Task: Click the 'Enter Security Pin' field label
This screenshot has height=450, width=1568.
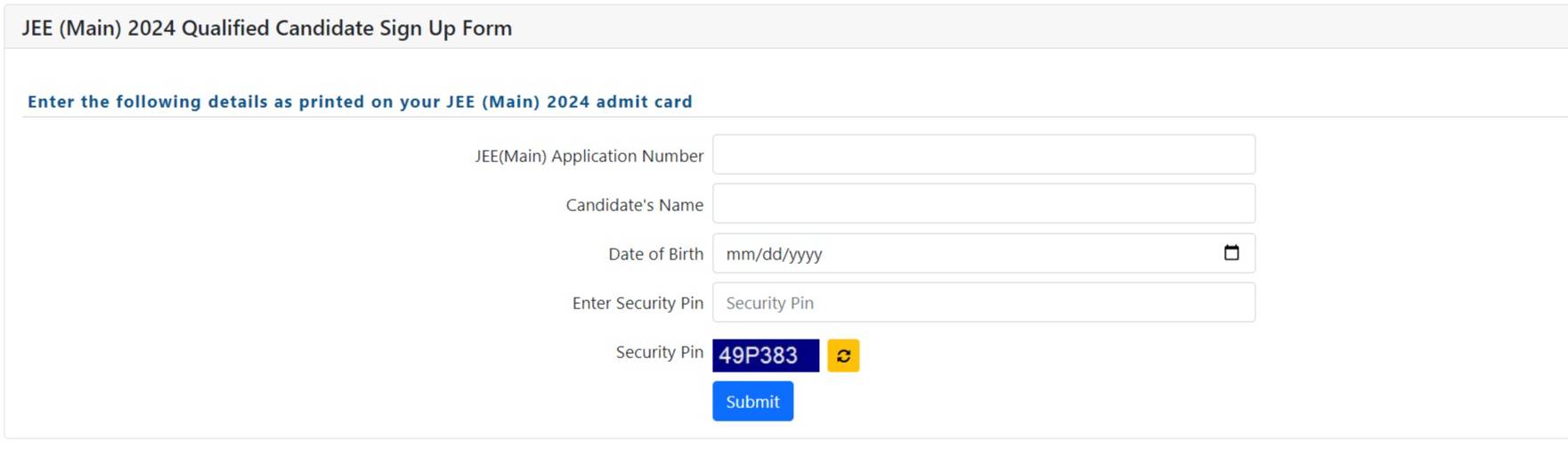Action: pyautogui.click(x=638, y=303)
